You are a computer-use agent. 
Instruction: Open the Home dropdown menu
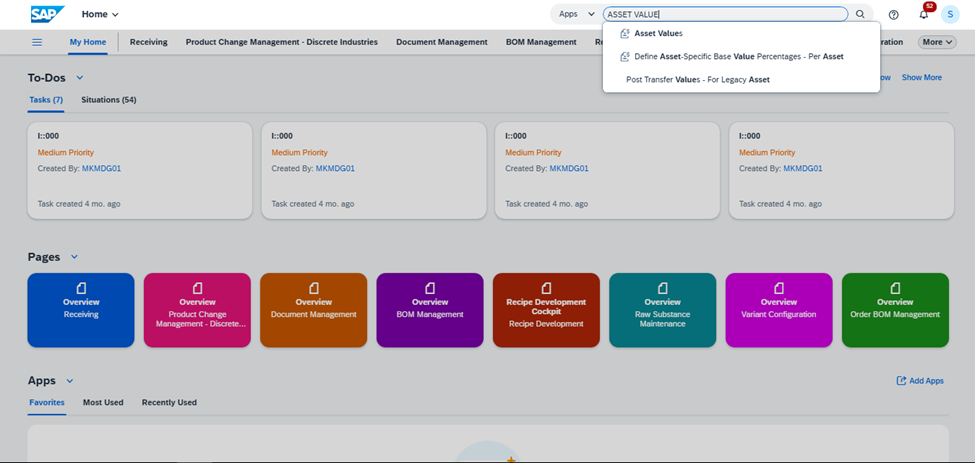tap(100, 14)
